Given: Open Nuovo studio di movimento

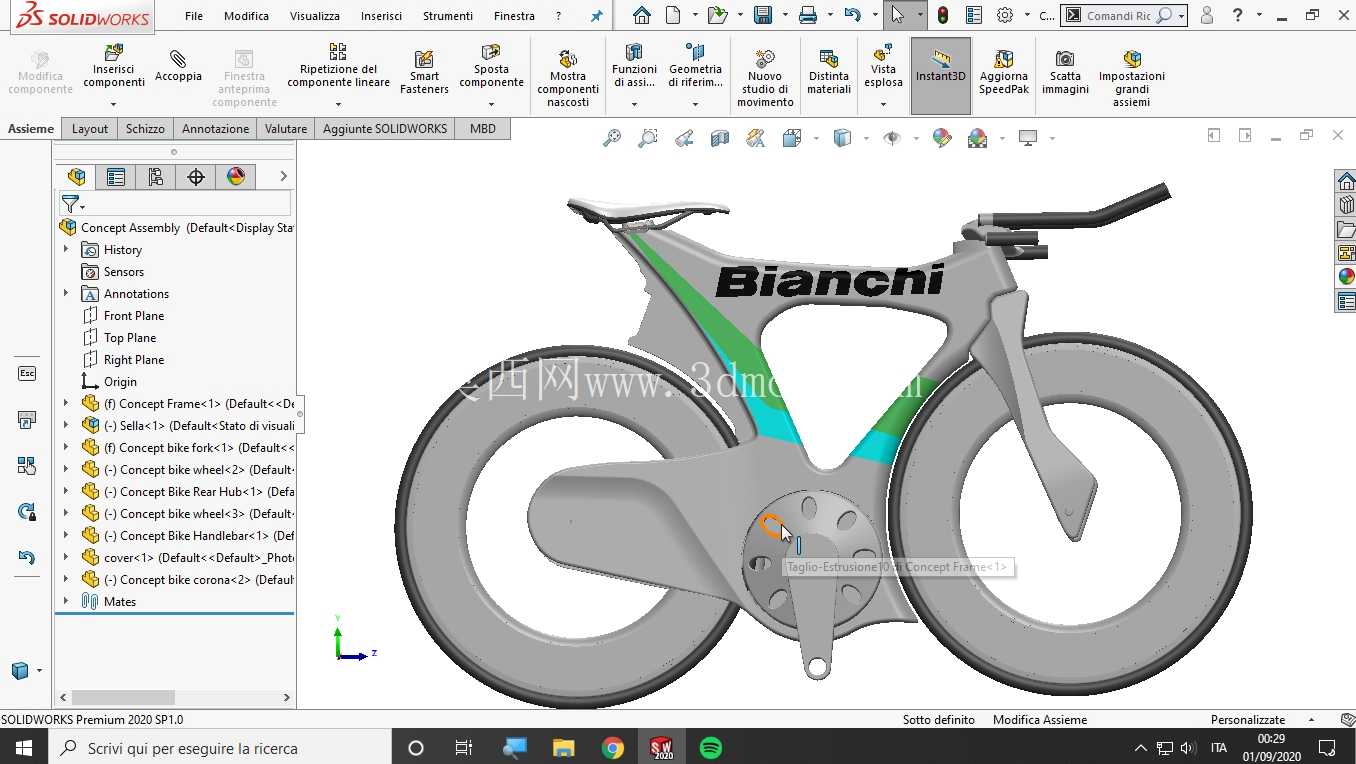Looking at the screenshot, I should coord(765,78).
